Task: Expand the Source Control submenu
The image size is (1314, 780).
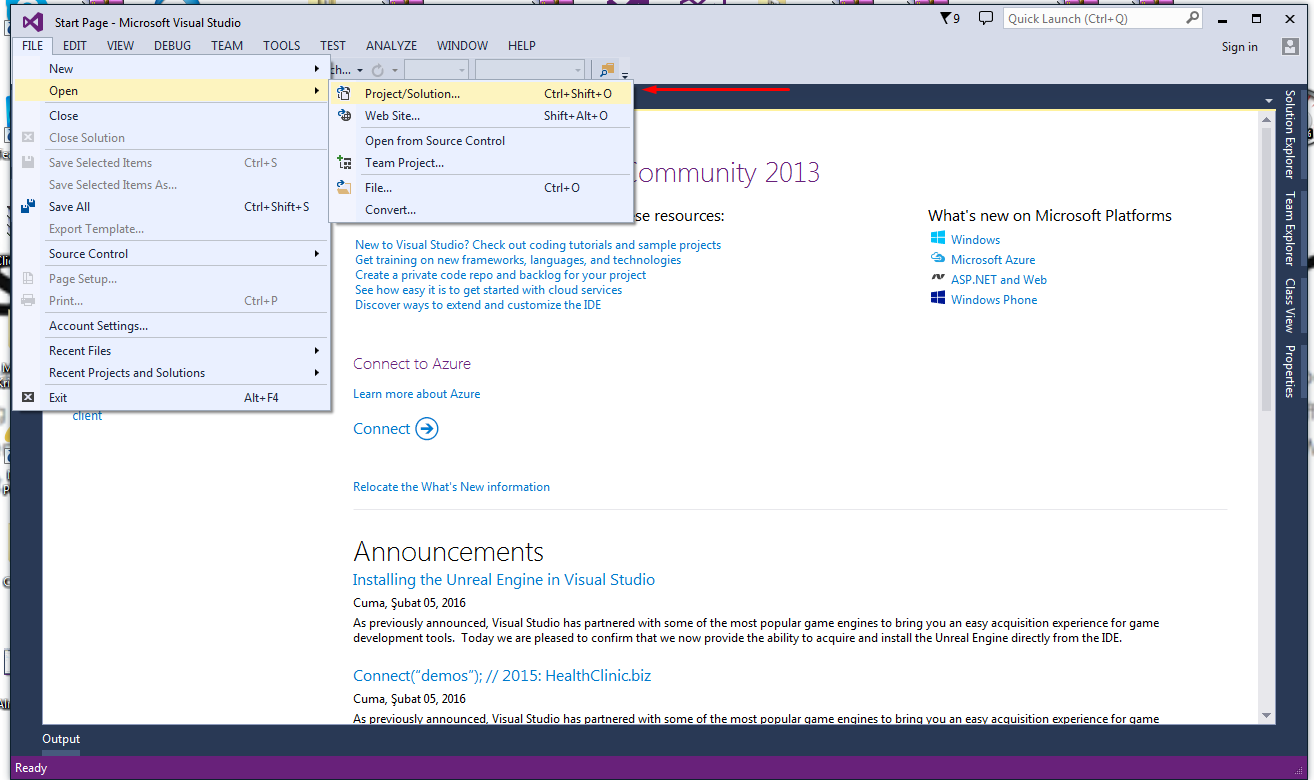Action: tap(317, 254)
